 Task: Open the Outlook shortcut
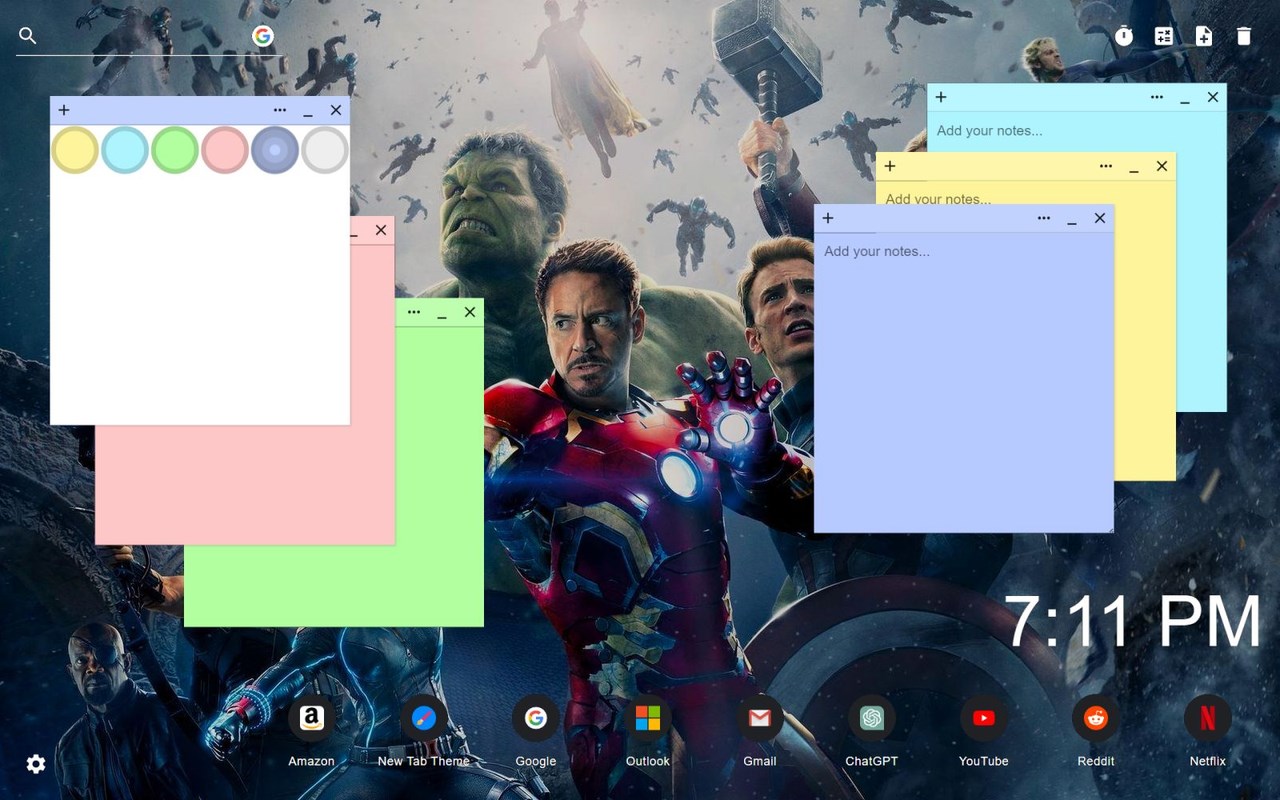coord(648,718)
